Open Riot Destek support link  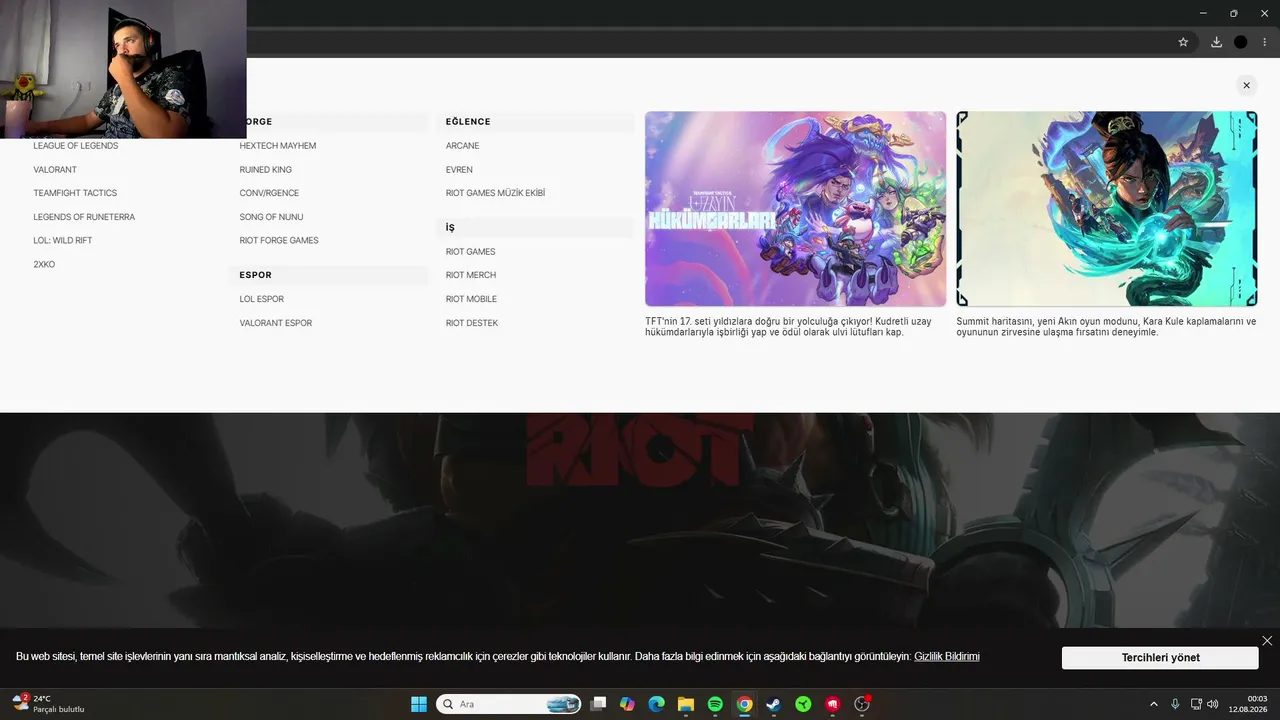click(x=472, y=323)
